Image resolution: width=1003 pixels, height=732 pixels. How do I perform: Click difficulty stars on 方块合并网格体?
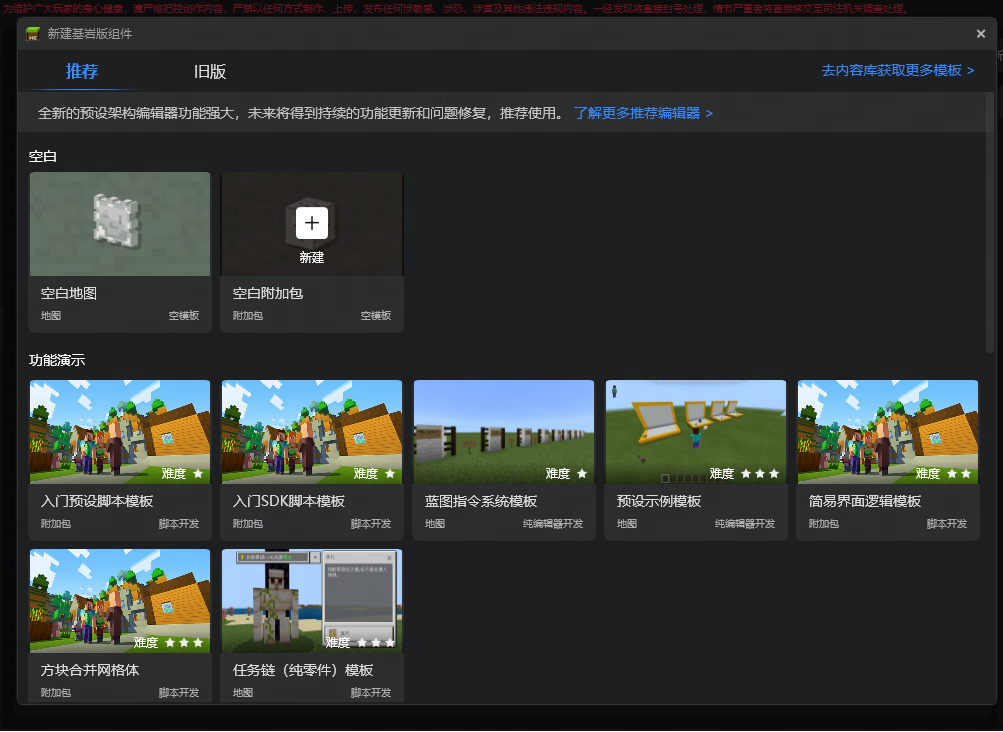pyautogui.click(x=184, y=642)
